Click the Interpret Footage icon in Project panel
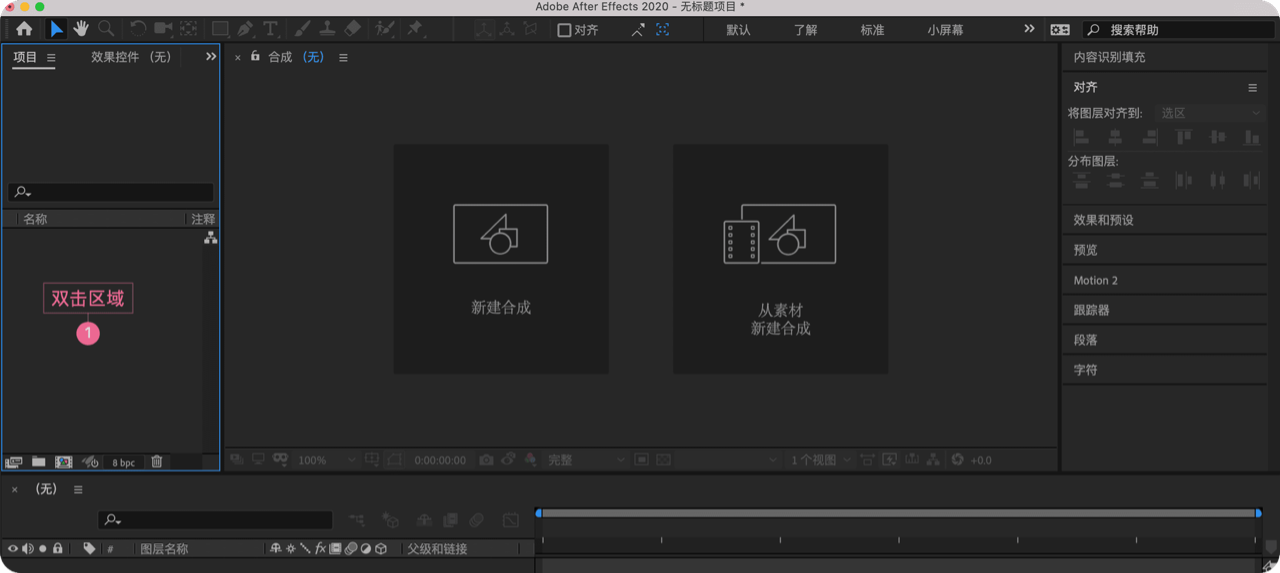The height and width of the screenshot is (573, 1280). (x=13, y=462)
